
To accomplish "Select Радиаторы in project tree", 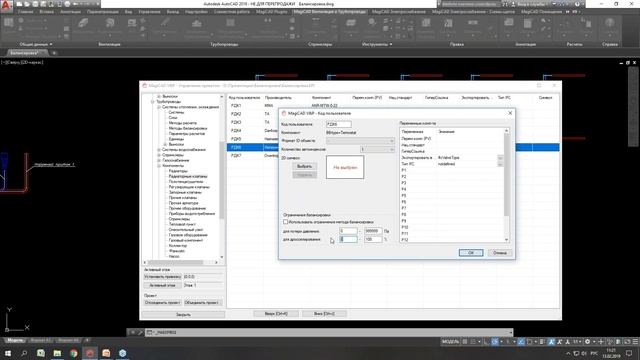I will (x=178, y=171).
